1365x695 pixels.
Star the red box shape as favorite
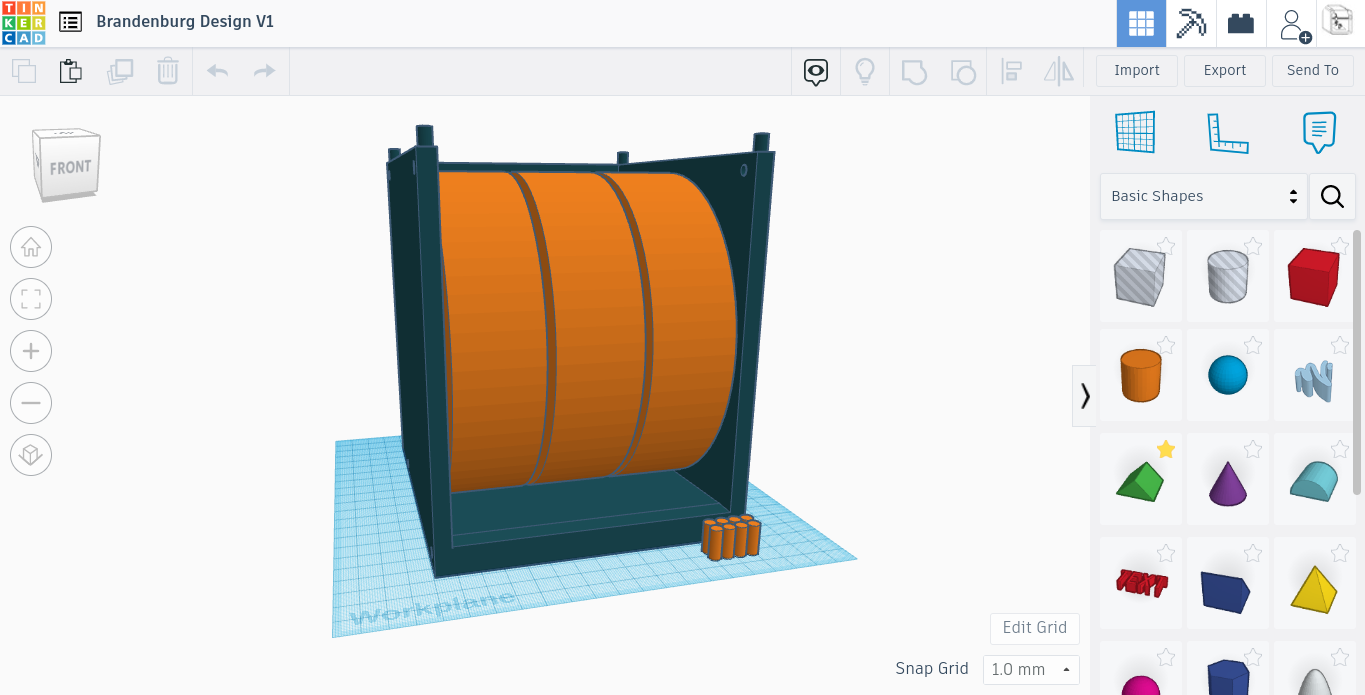click(1340, 245)
